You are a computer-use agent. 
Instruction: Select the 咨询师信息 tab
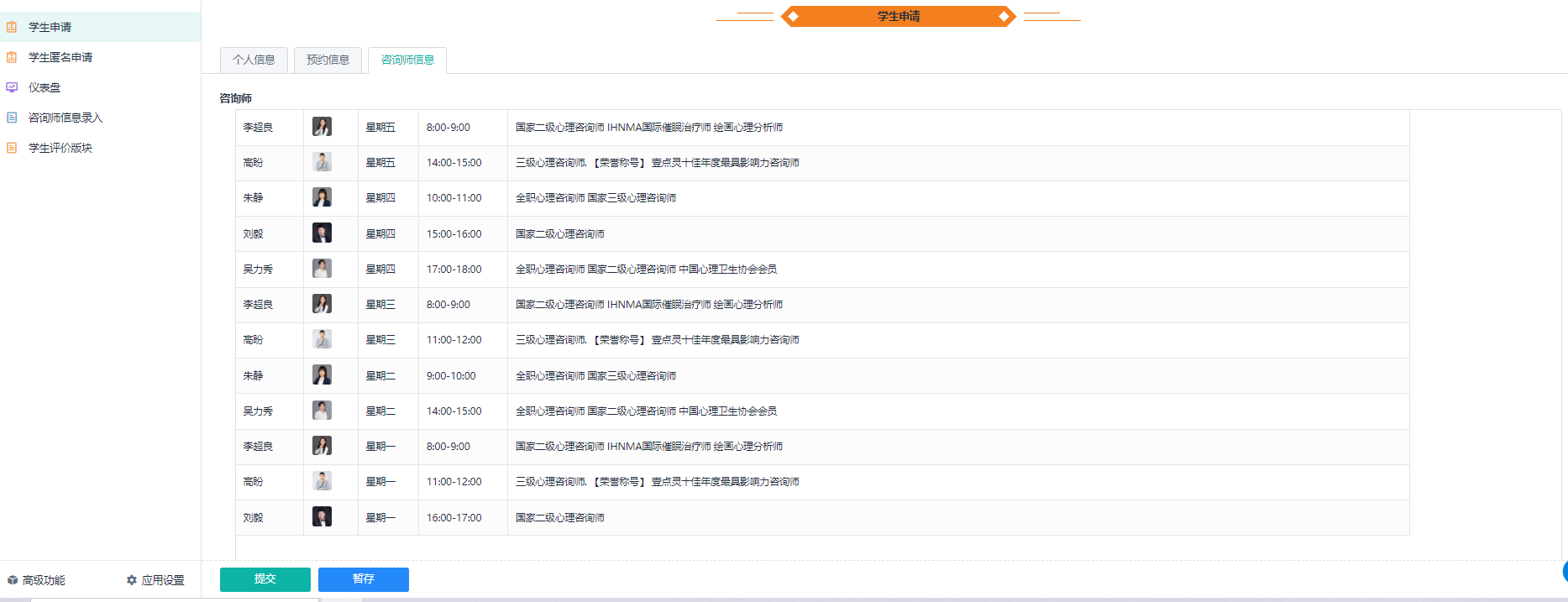point(407,60)
